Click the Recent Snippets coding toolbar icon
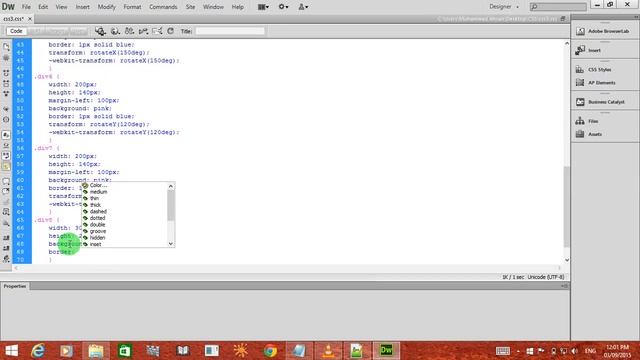This screenshot has width=640, height=360. pos(6,212)
